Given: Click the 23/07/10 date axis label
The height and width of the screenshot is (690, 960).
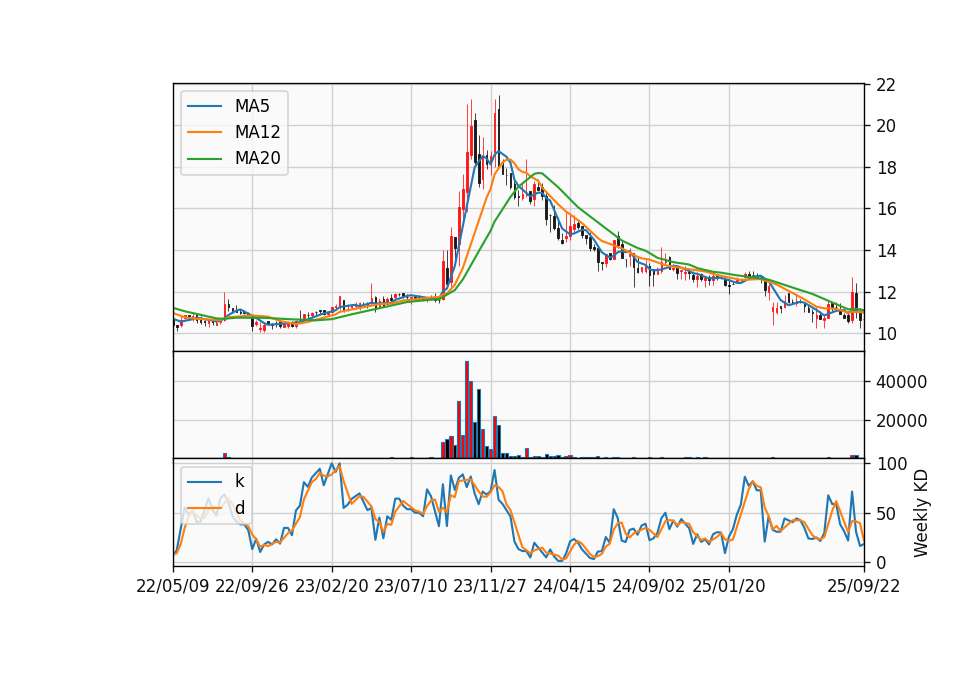Looking at the screenshot, I should click(411, 586).
